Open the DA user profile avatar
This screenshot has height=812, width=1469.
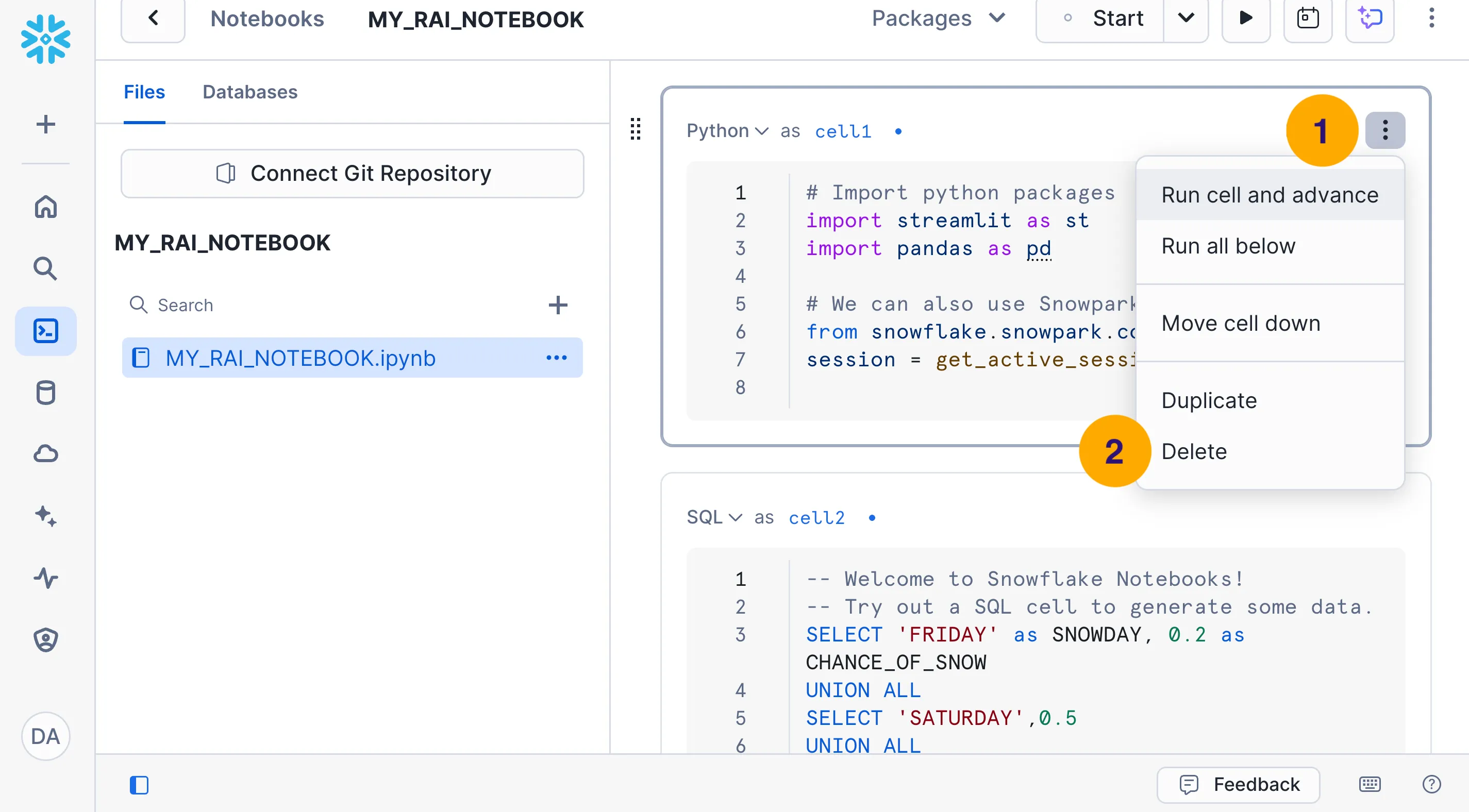coord(46,736)
